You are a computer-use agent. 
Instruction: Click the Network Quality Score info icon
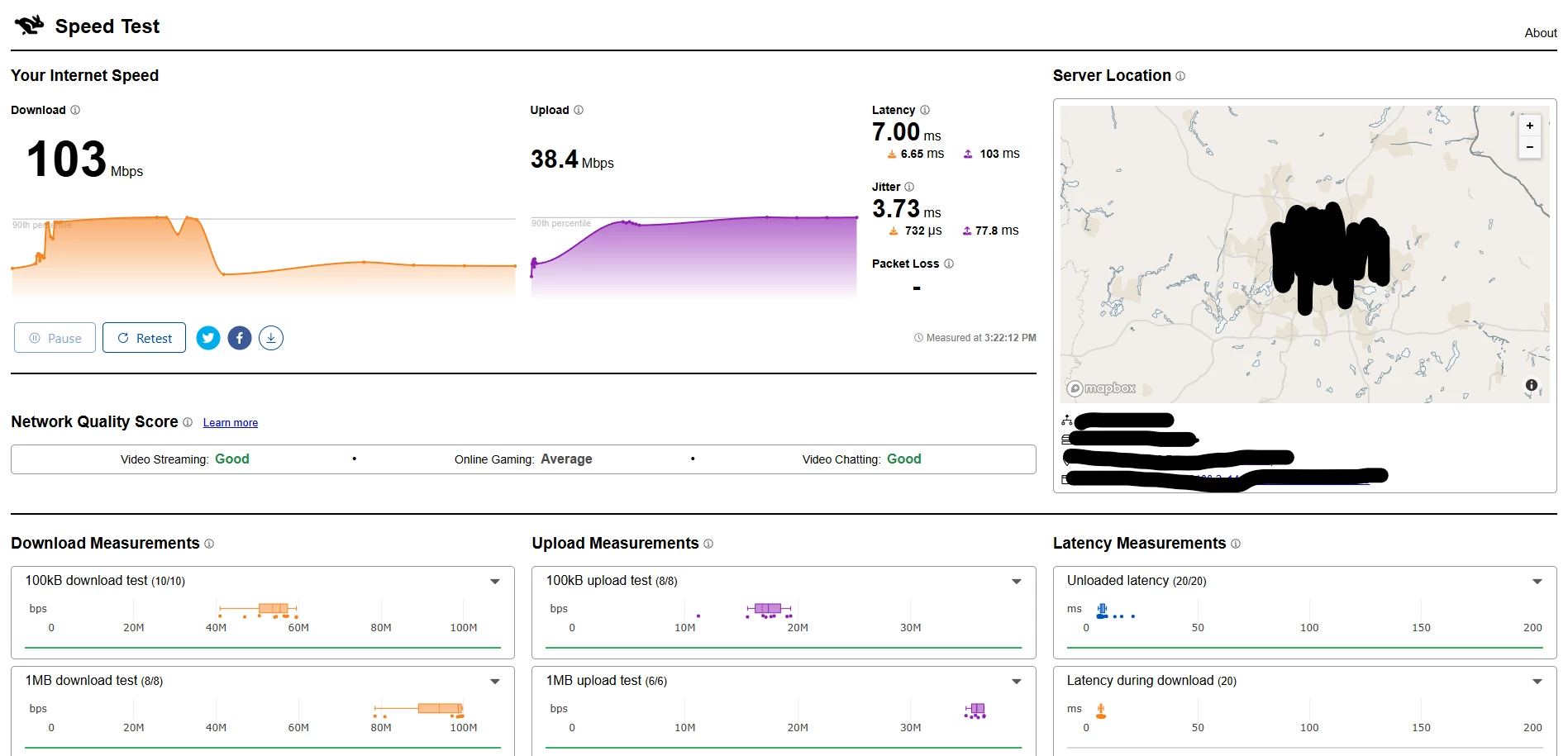click(188, 422)
